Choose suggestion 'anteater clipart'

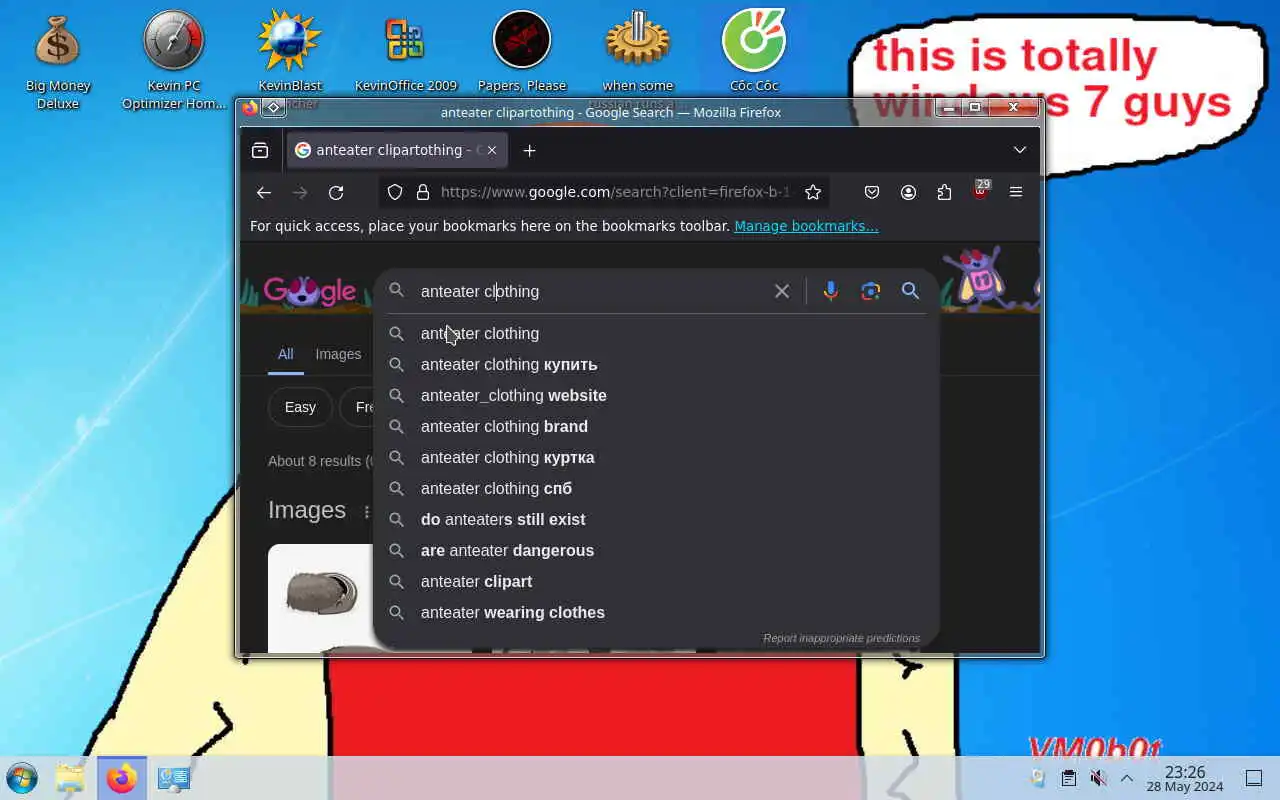point(656,581)
